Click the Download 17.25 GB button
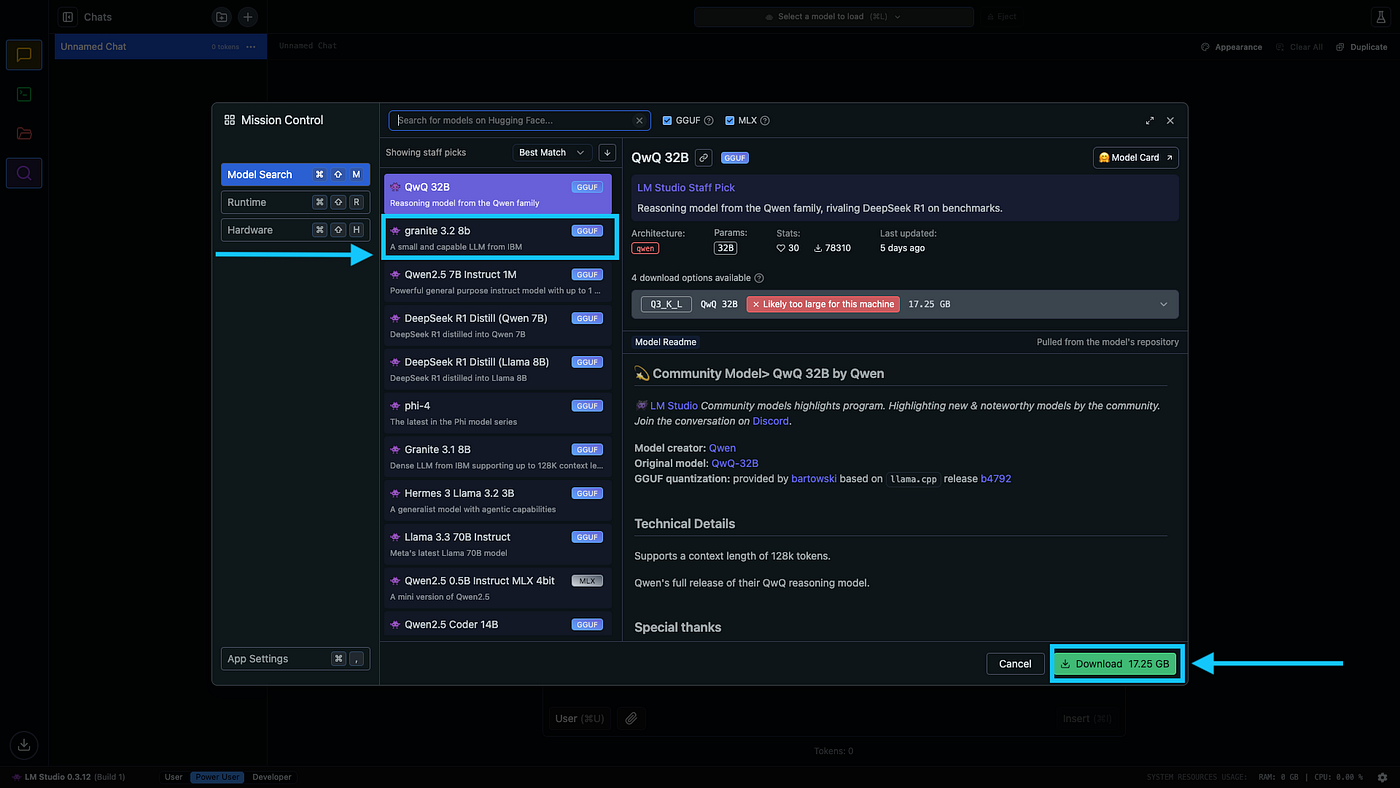Screen dimensions: 1400x788 pos(1115,664)
